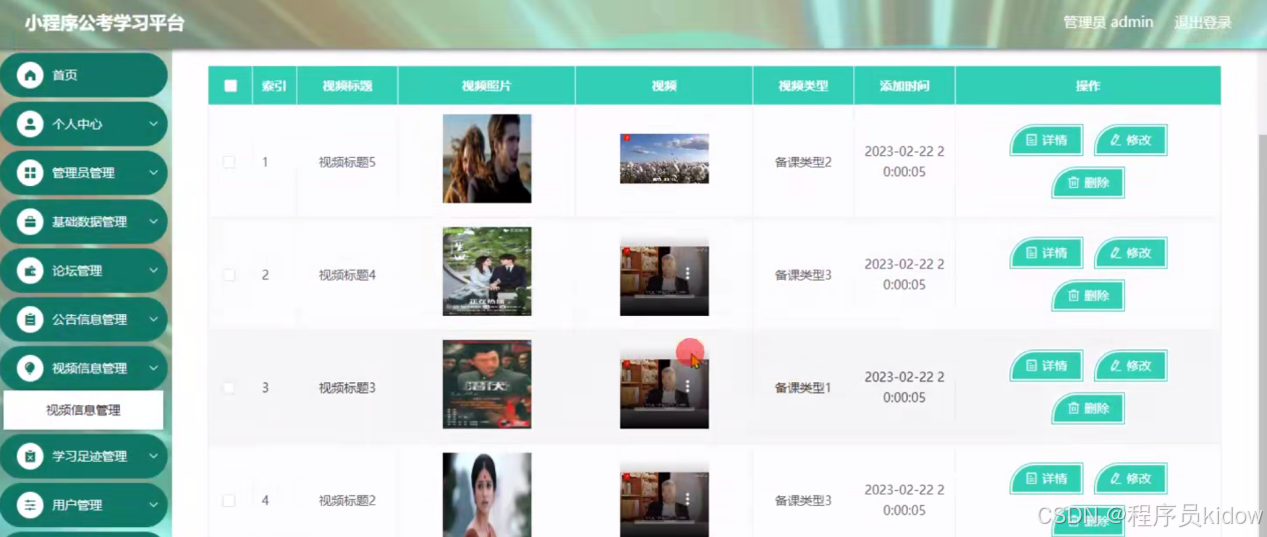The height and width of the screenshot is (537, 1267).
Task: Expand the 个人中心 menu chevron
Action: (153, 124)
